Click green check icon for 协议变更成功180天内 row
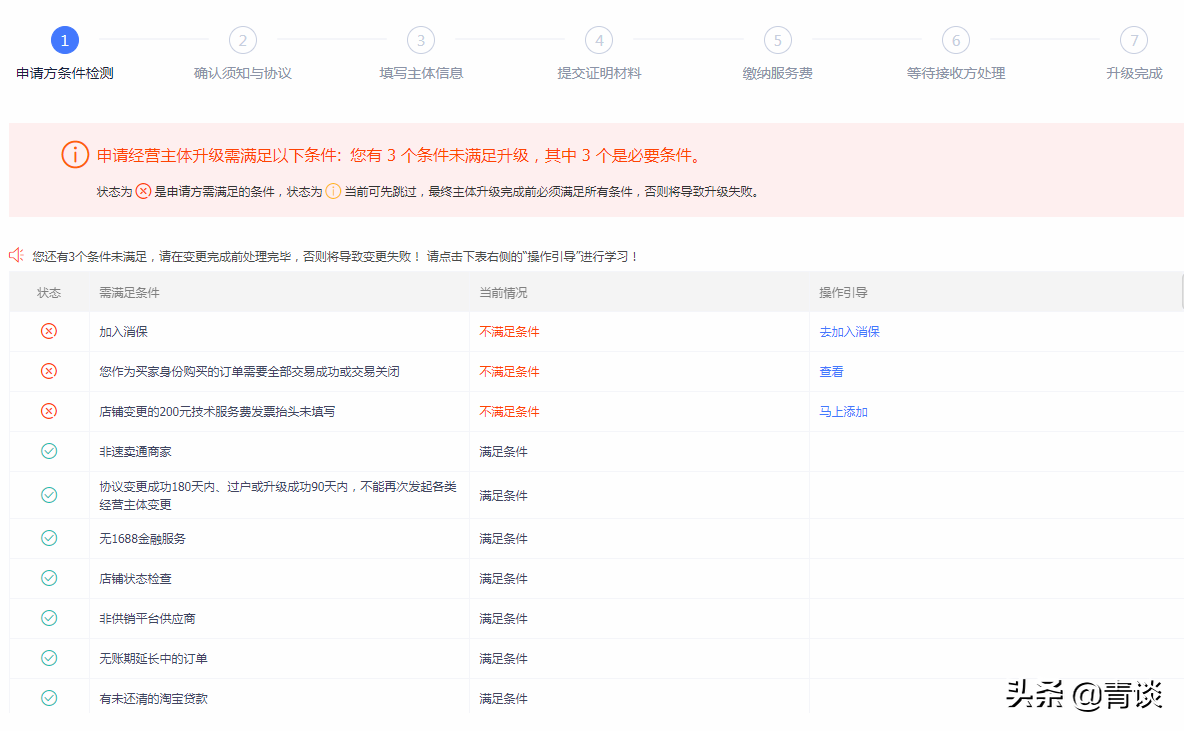 click(49, 495)
